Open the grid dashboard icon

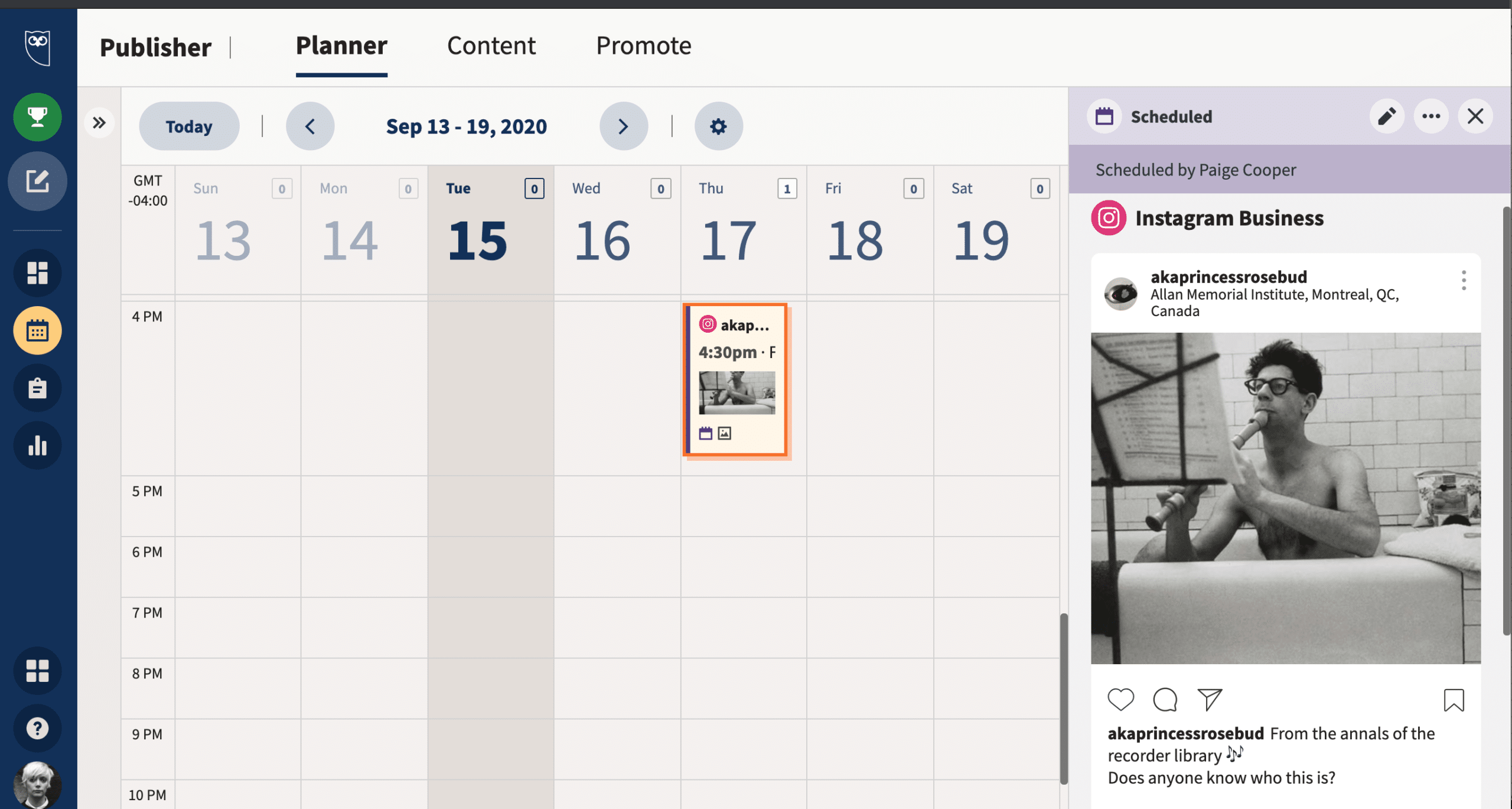37,272
